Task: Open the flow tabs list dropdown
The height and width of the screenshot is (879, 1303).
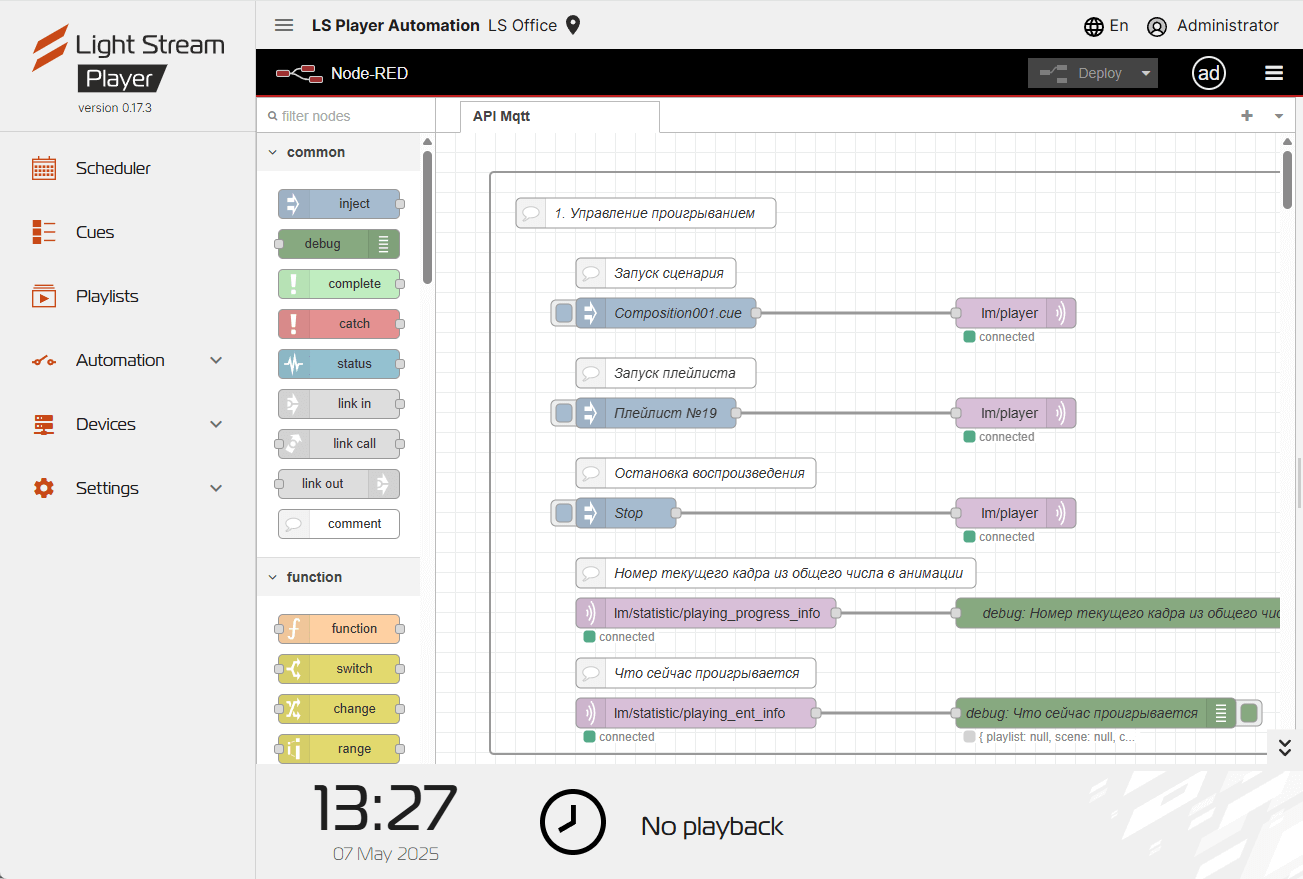Action: point(1279,116)
